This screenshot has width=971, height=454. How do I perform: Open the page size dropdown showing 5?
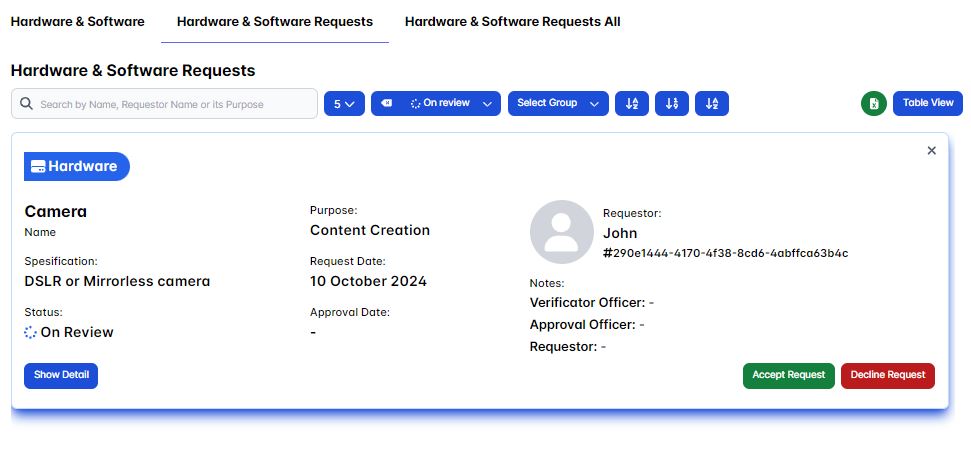(x=344, y=103)
